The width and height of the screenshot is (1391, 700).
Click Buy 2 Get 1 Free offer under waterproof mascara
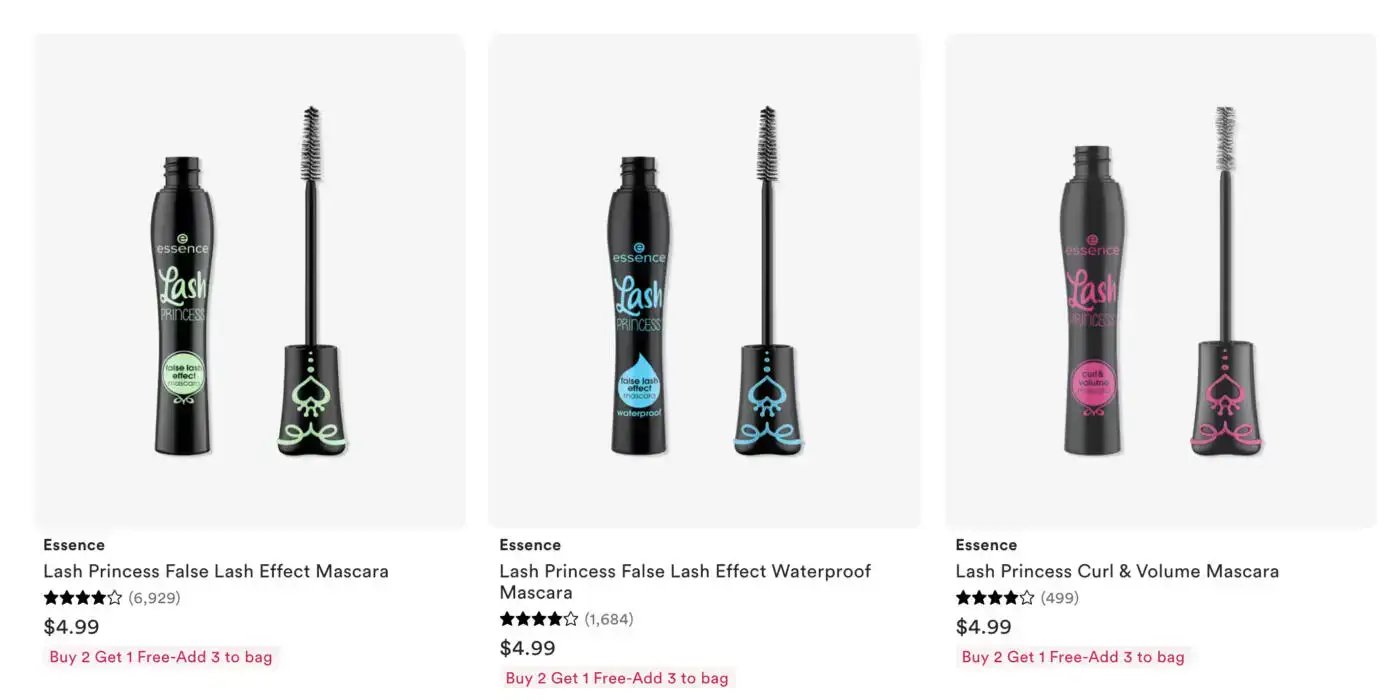[x=617, y=678]
